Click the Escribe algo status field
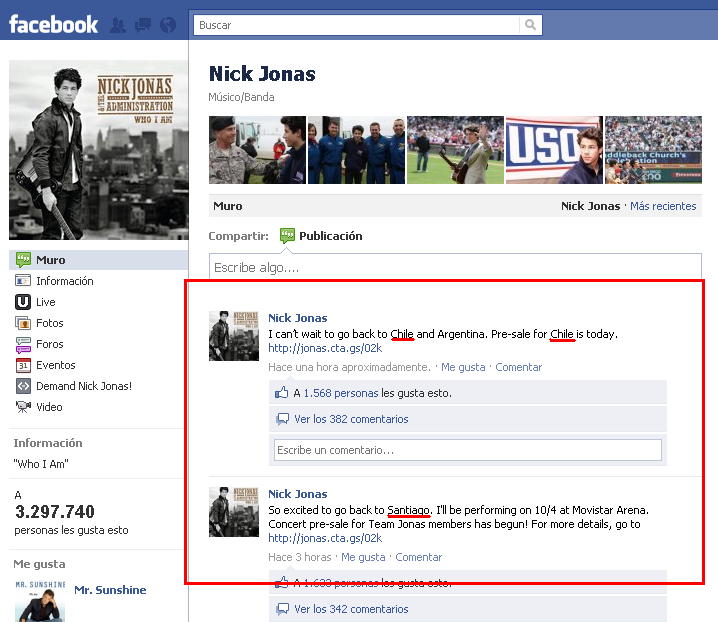 [x=455, y=267]
